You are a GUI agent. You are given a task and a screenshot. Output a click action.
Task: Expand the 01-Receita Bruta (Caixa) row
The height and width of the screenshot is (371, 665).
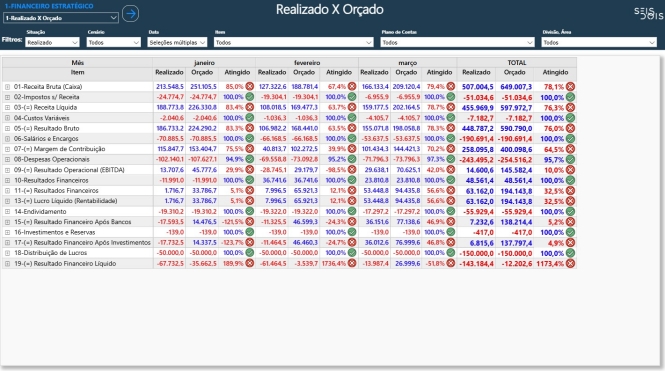tap(7, 86)
